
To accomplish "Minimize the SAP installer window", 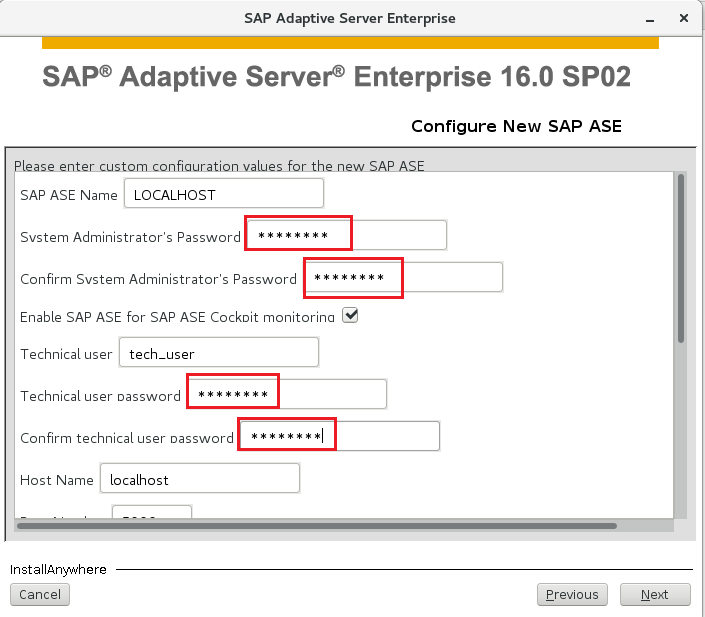I will (650, 19).
